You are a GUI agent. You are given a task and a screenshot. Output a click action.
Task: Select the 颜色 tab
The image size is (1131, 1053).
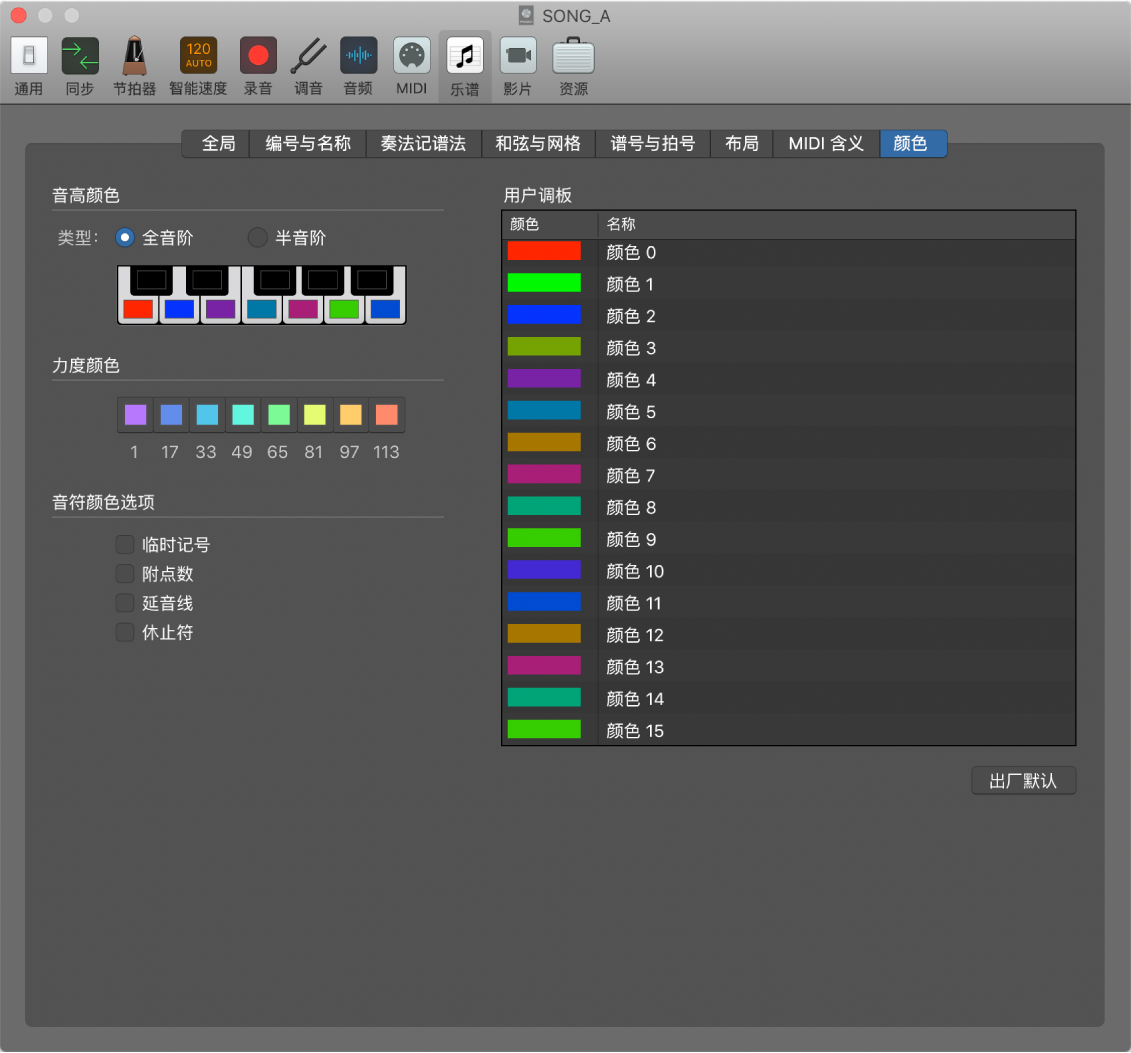(913, 144)
